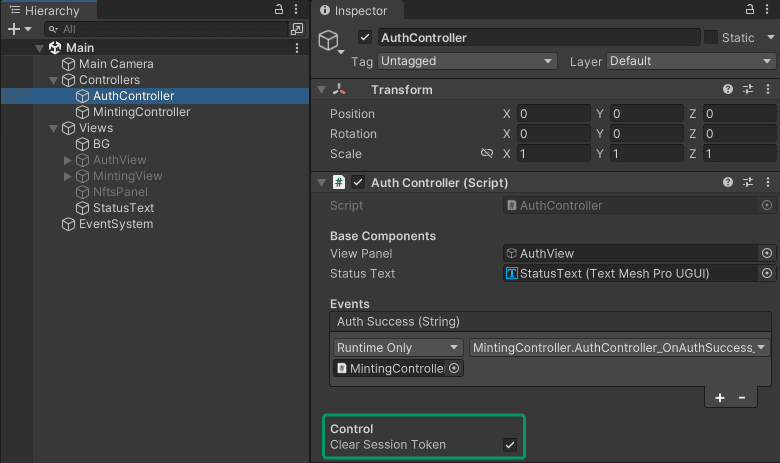780x463 pixels.
Task: Open the Runtime Only dropdown
Action: (x=397, y=348)
